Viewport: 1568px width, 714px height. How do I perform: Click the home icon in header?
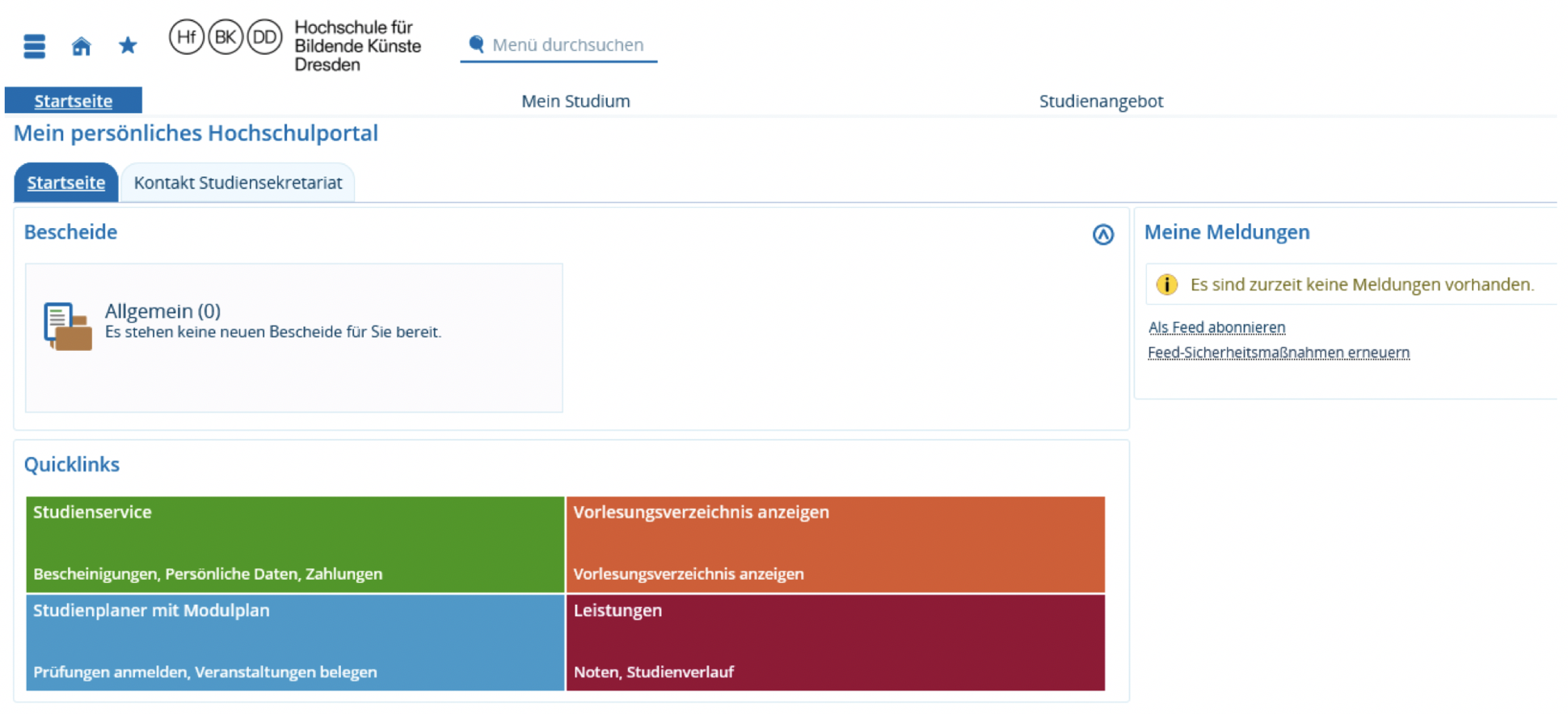81,46
